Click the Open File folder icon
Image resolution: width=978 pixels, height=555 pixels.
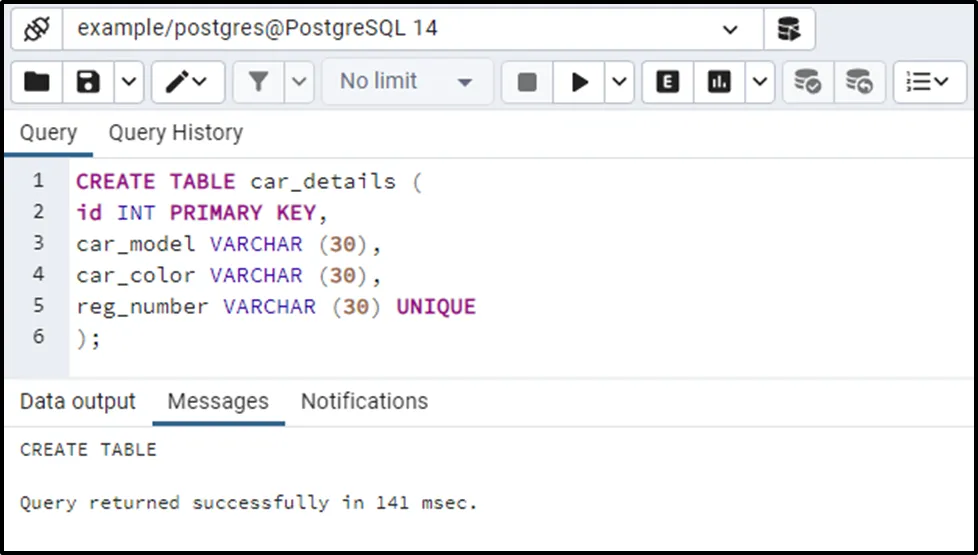[37, 82]
